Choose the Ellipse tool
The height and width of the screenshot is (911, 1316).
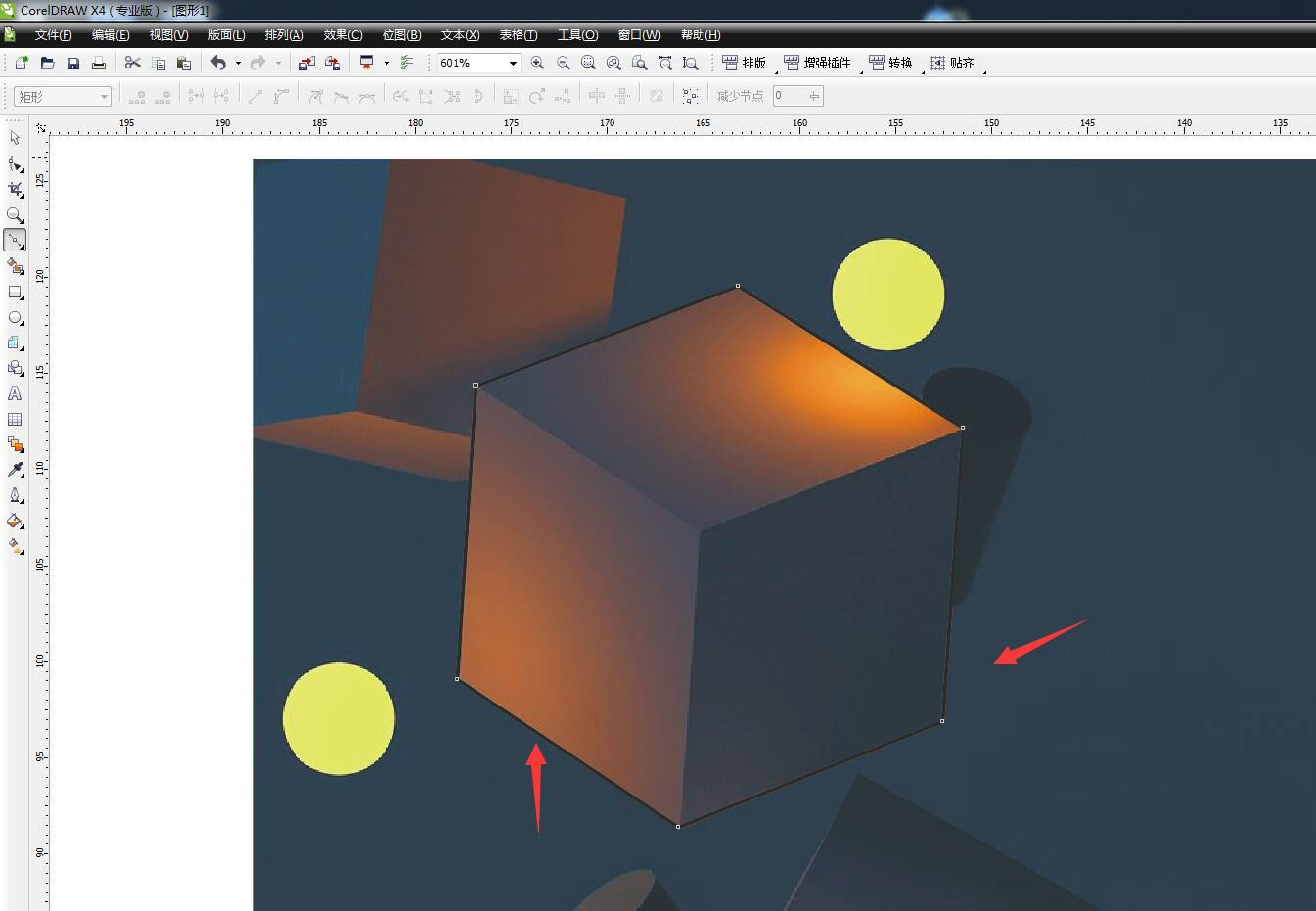click(15, 318)
